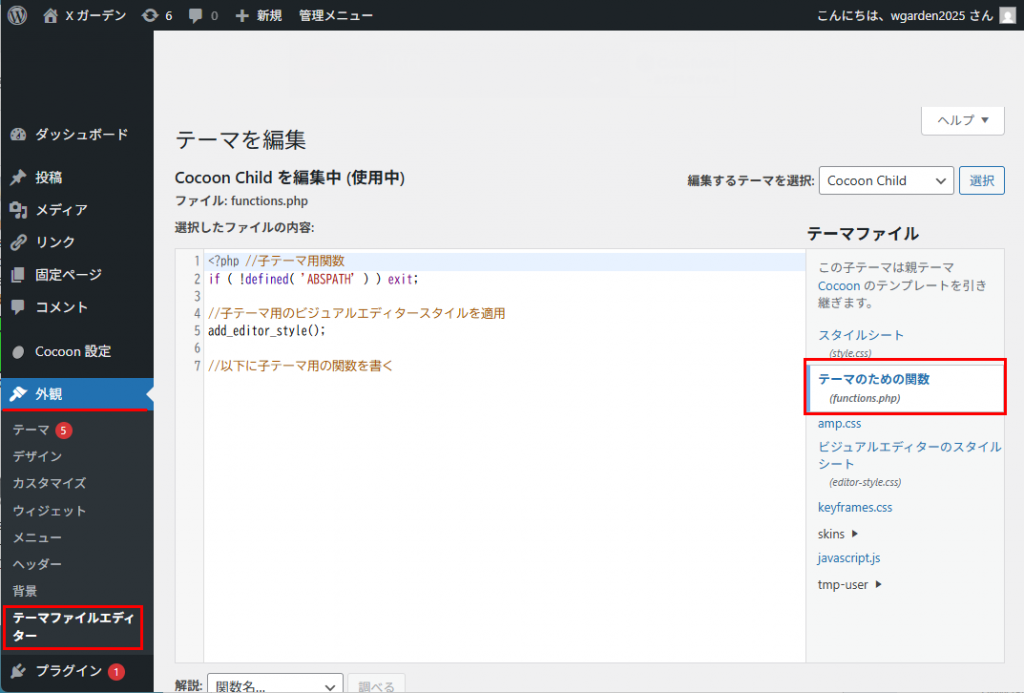
Task: Open the 編集するテーマを選択 Cocoon Child dropdown
Action: (885, 181)
